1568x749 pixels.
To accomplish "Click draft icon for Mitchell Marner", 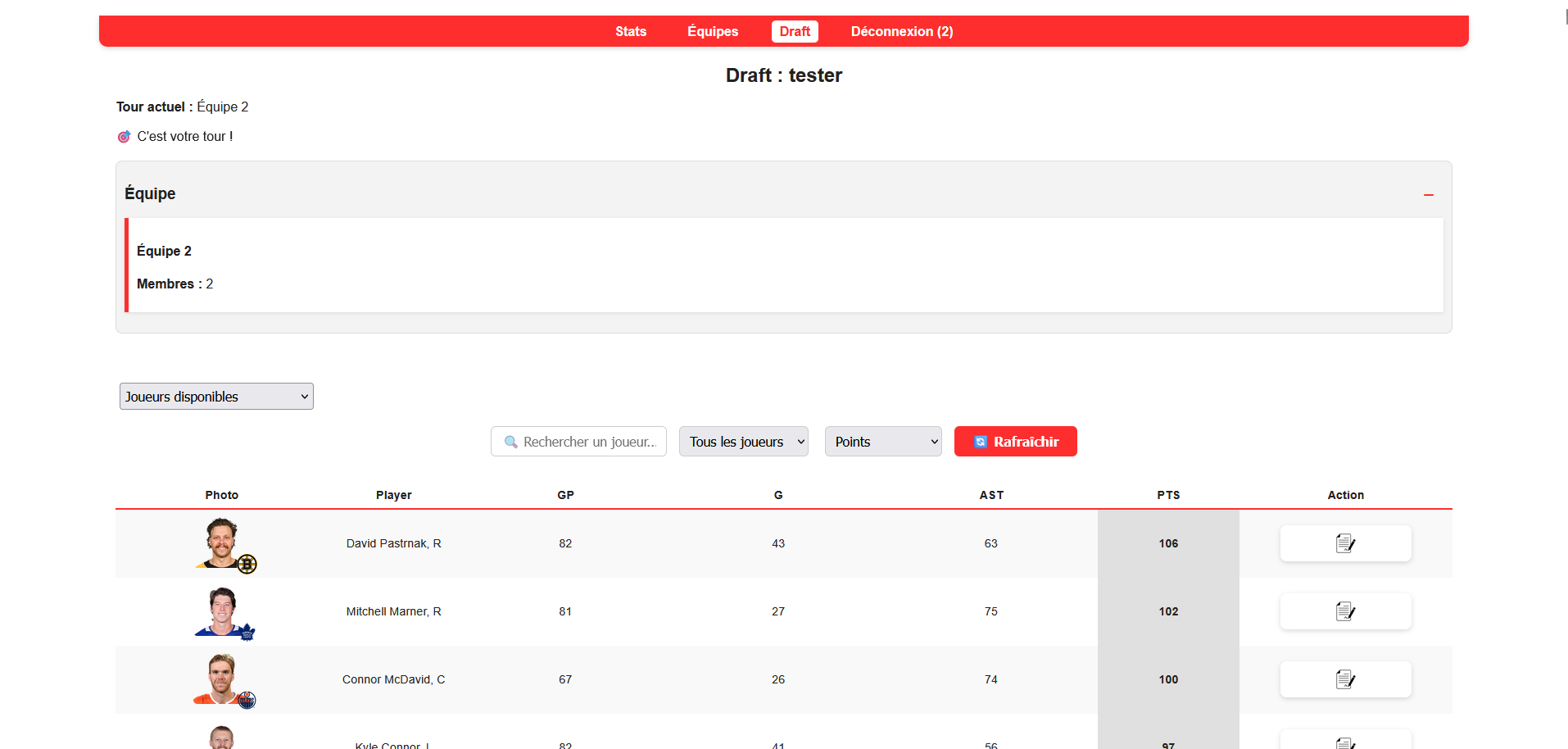I will click(1345, 611).
